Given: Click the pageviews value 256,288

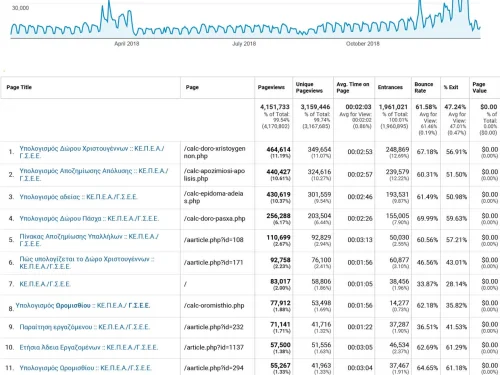Looking at the screenshot, I should (278, 216).
